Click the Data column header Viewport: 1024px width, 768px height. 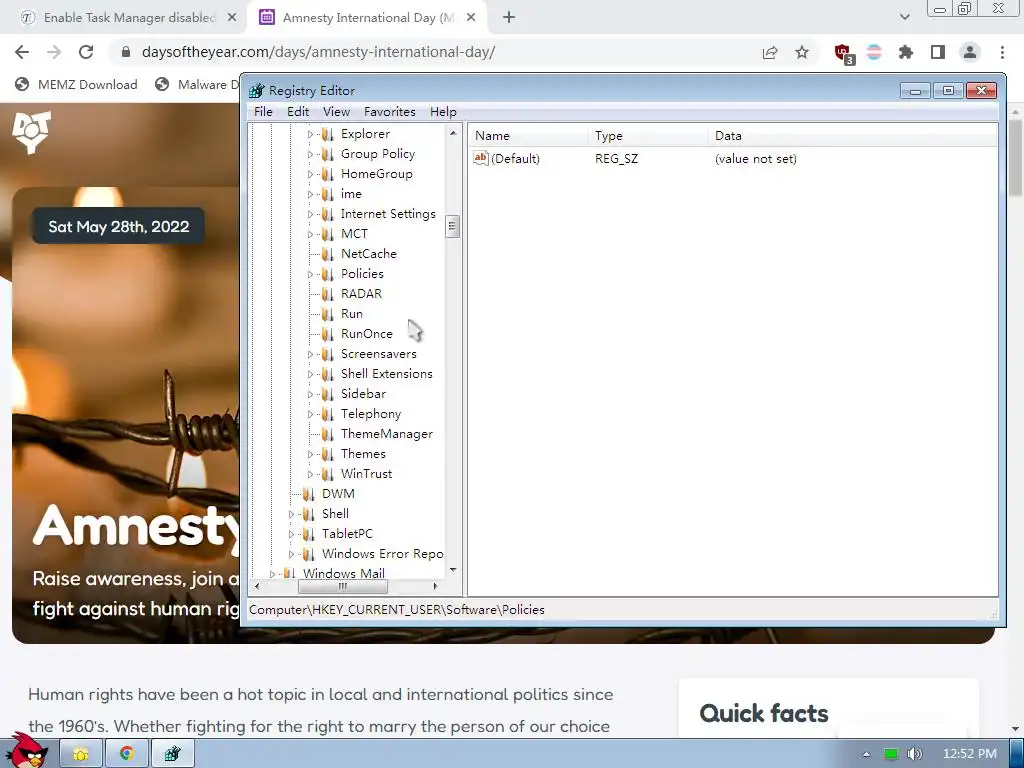click(x=852, y=136)
